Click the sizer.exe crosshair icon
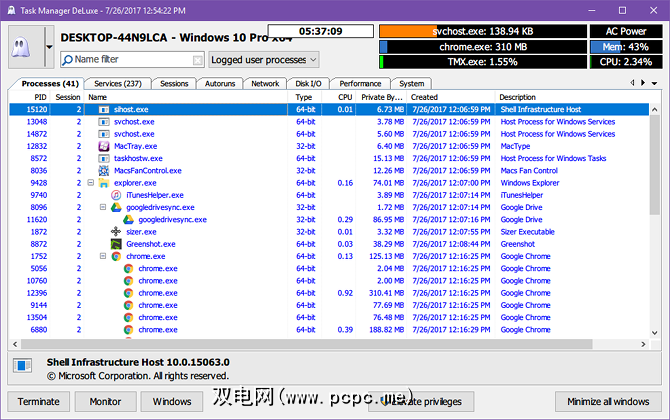 [x=116, y=232]
